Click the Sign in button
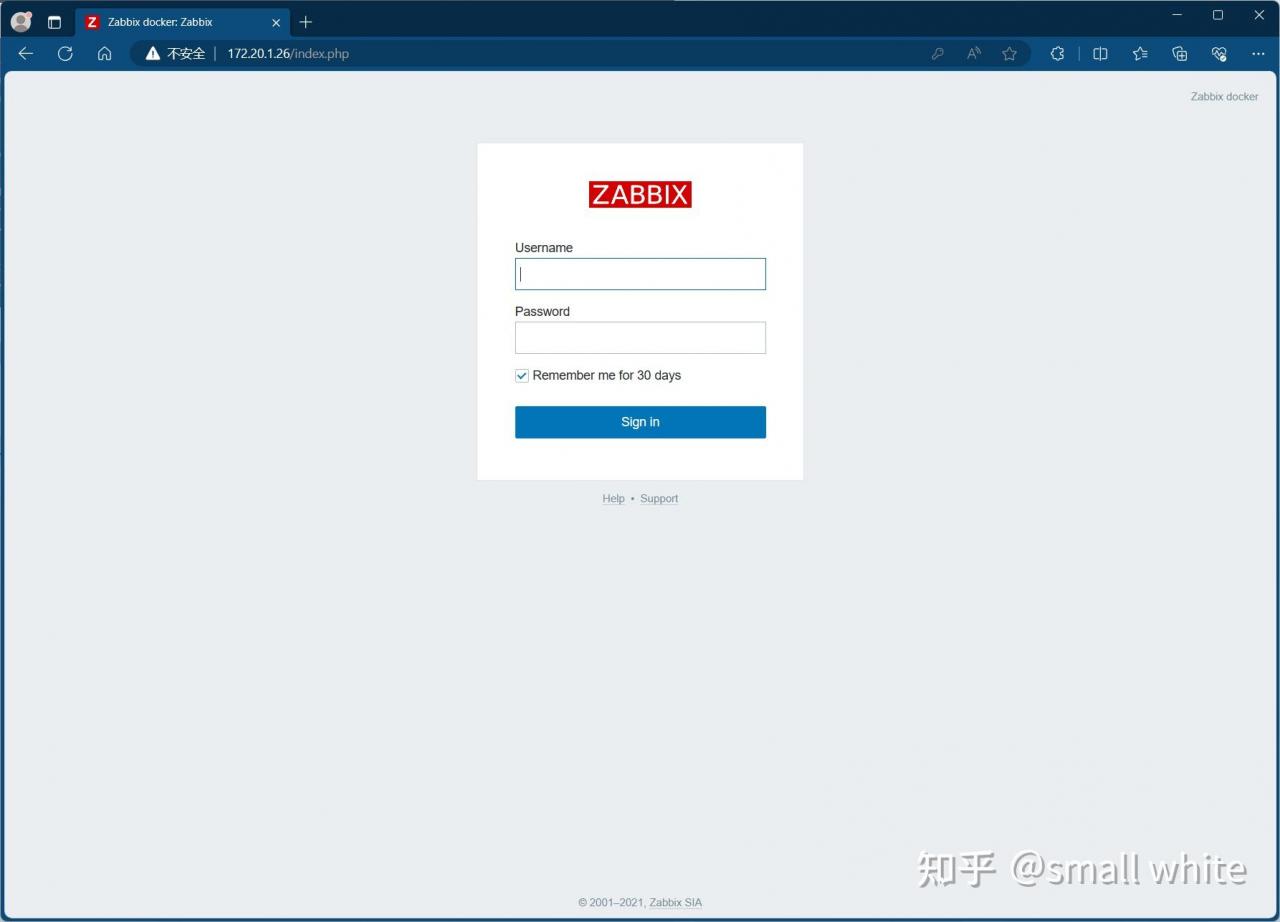 point(640,422)
